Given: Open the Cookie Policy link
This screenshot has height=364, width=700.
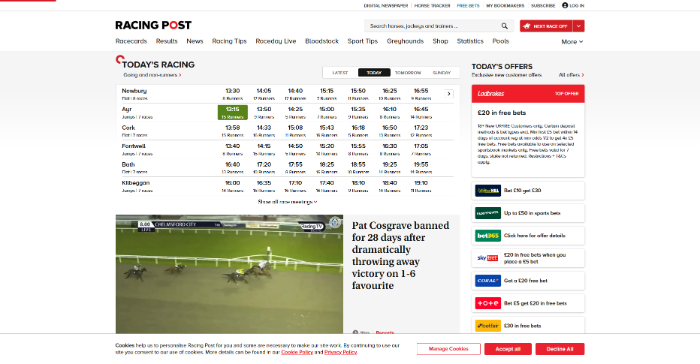Looking at the screenshot, I should click(x=297, y=352).
